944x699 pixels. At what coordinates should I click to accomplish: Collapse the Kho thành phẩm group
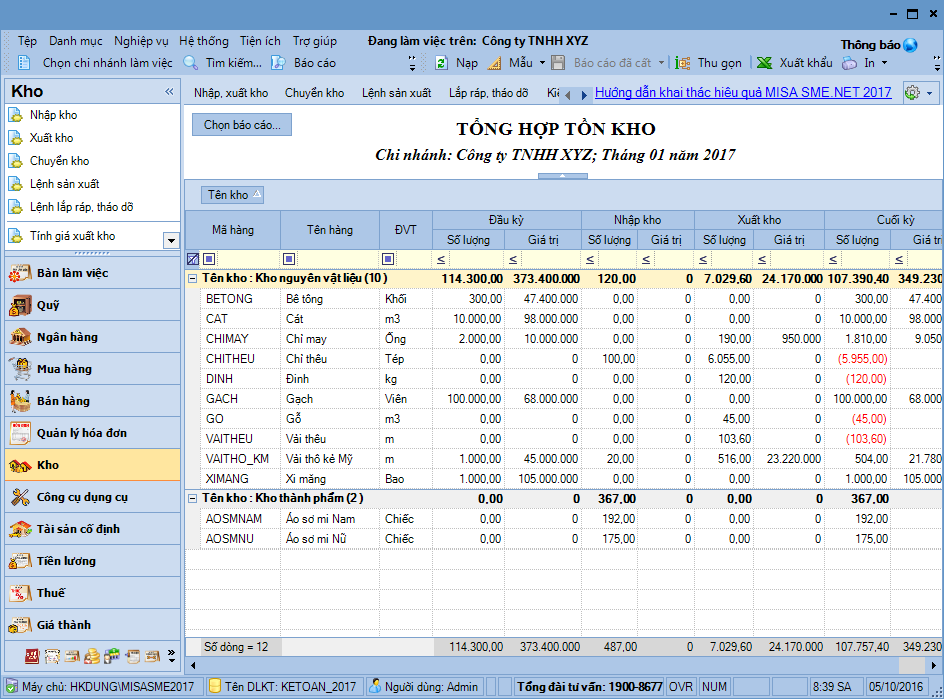coord(193,498)
